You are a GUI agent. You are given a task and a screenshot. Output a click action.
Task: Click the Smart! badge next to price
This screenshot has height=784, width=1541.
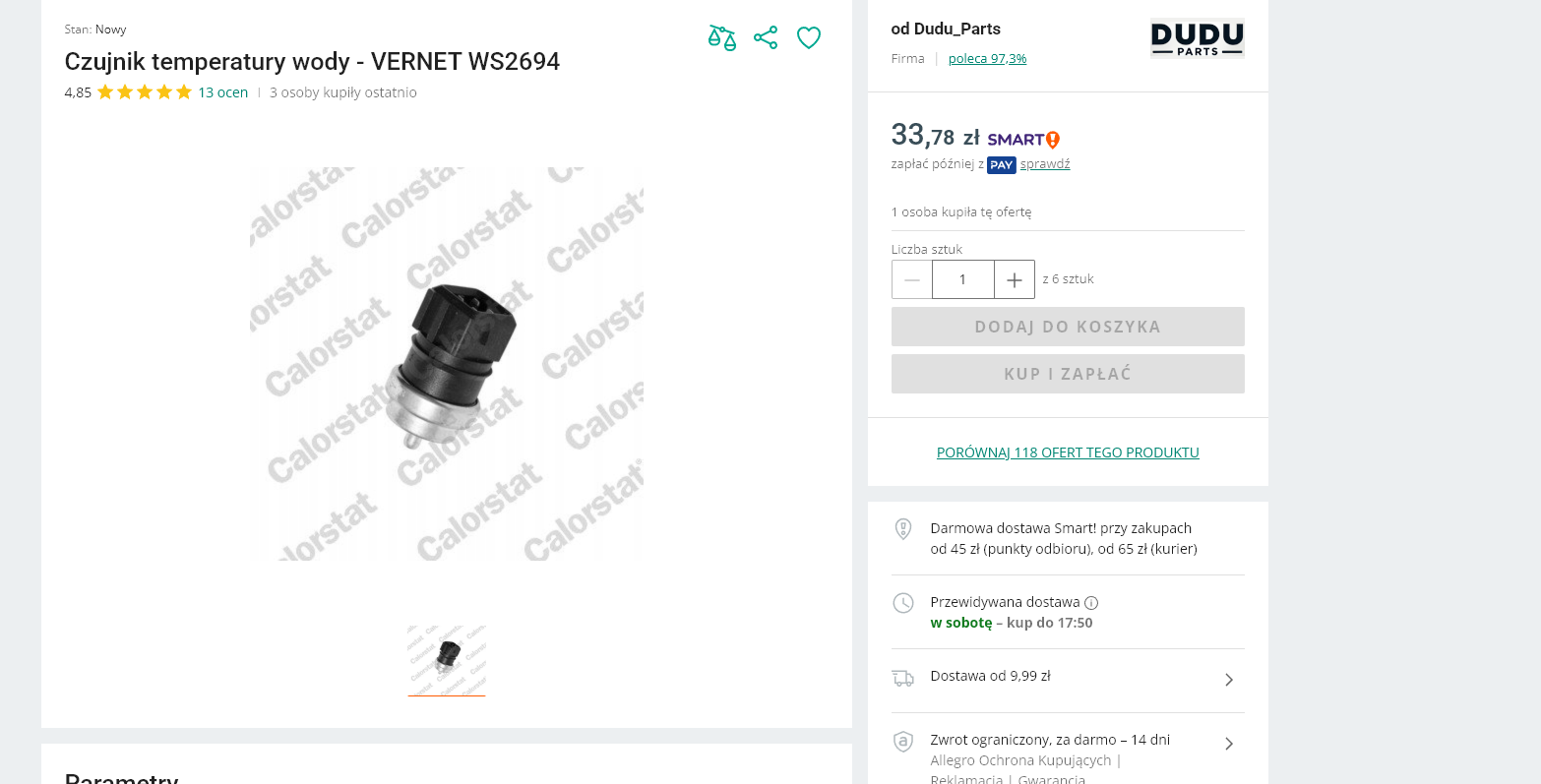(x=1023, y=140)
